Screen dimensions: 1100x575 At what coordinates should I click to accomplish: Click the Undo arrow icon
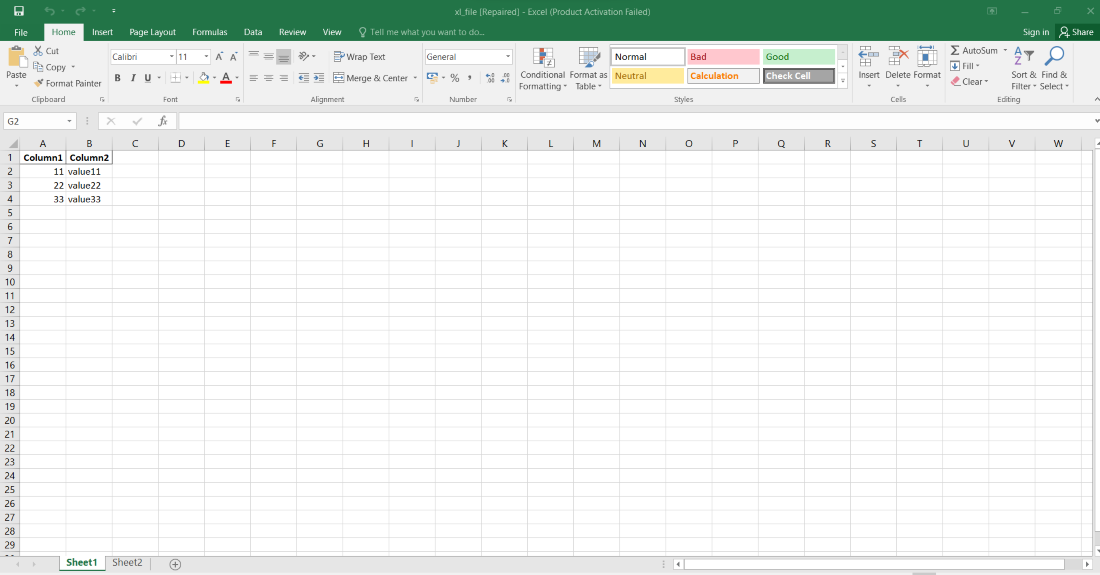(49, 11)
